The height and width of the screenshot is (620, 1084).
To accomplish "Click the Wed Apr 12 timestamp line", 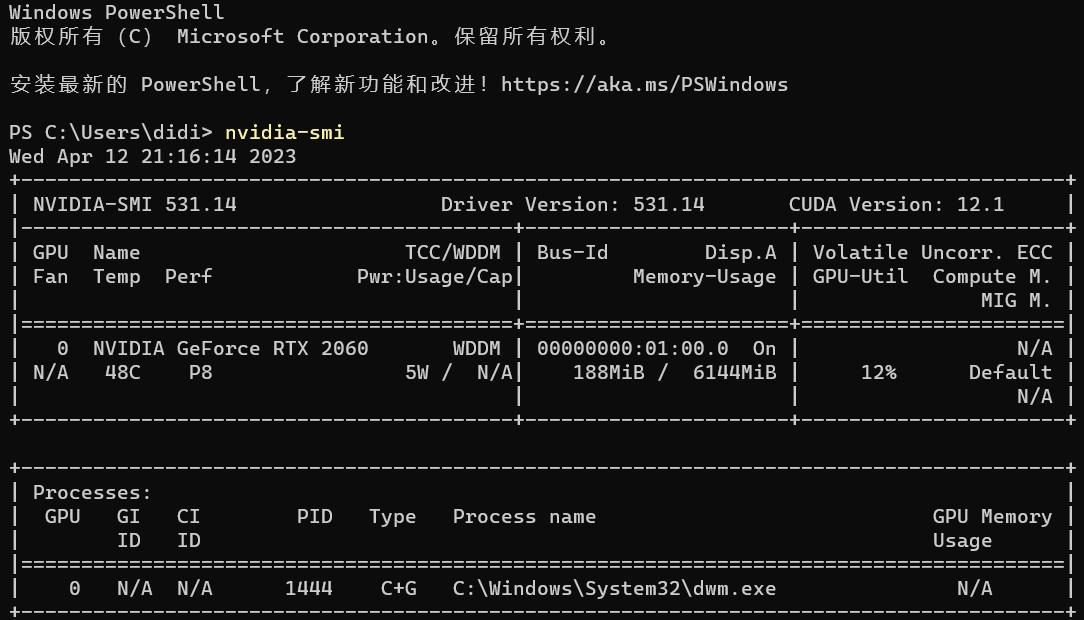I will pos(152,156).
